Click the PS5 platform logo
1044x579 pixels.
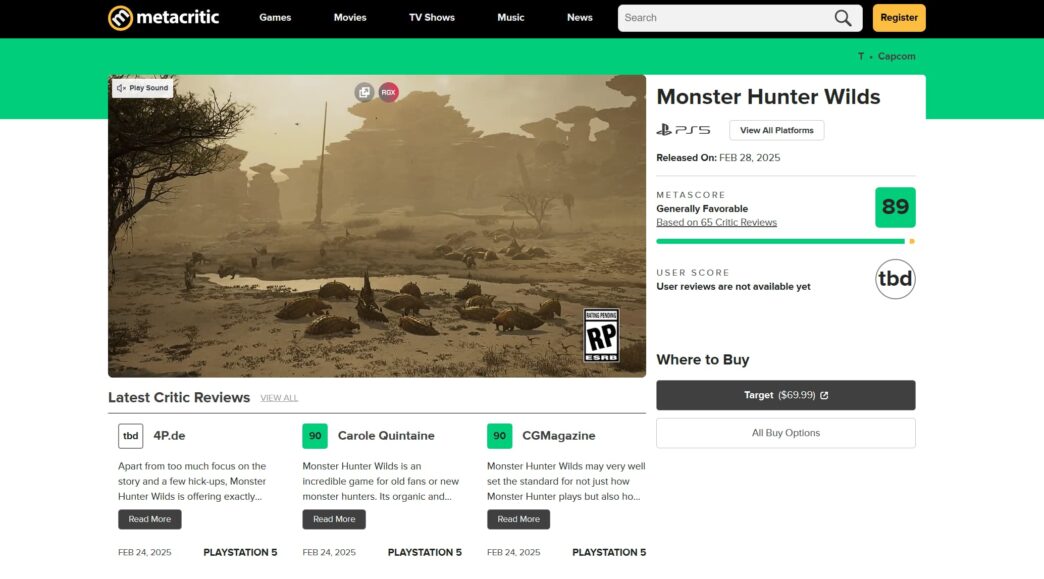coord(684,130)
